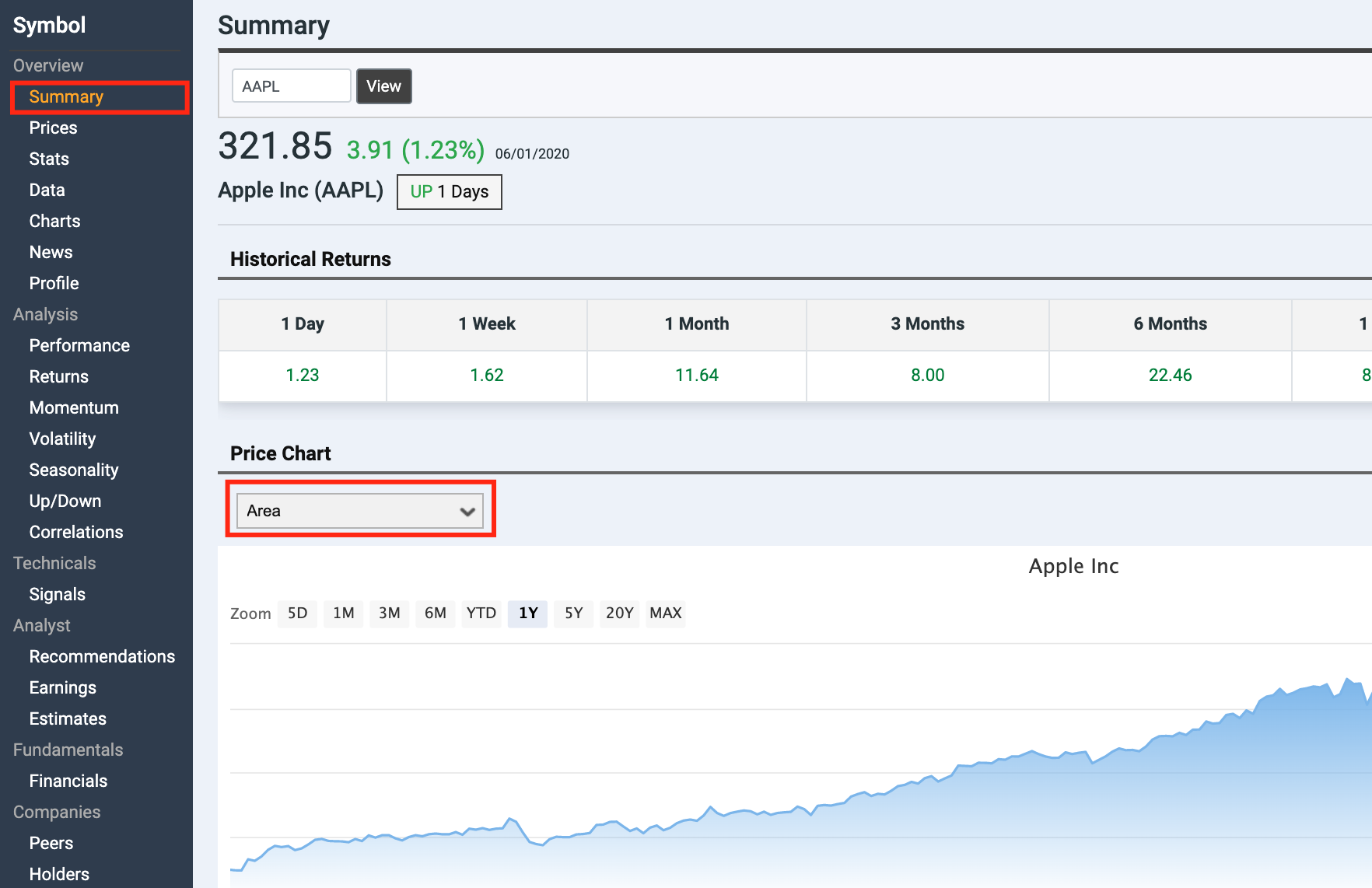The width and height of the screenshot is (1372, 888).
Task: Select Data in the Overview menu
Action: (x=47, y=191)
